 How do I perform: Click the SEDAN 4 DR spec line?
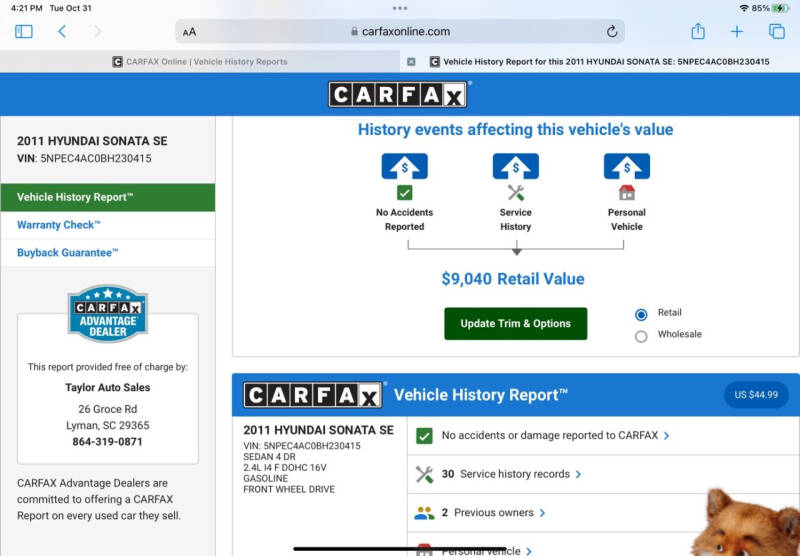tap(269, 457)
